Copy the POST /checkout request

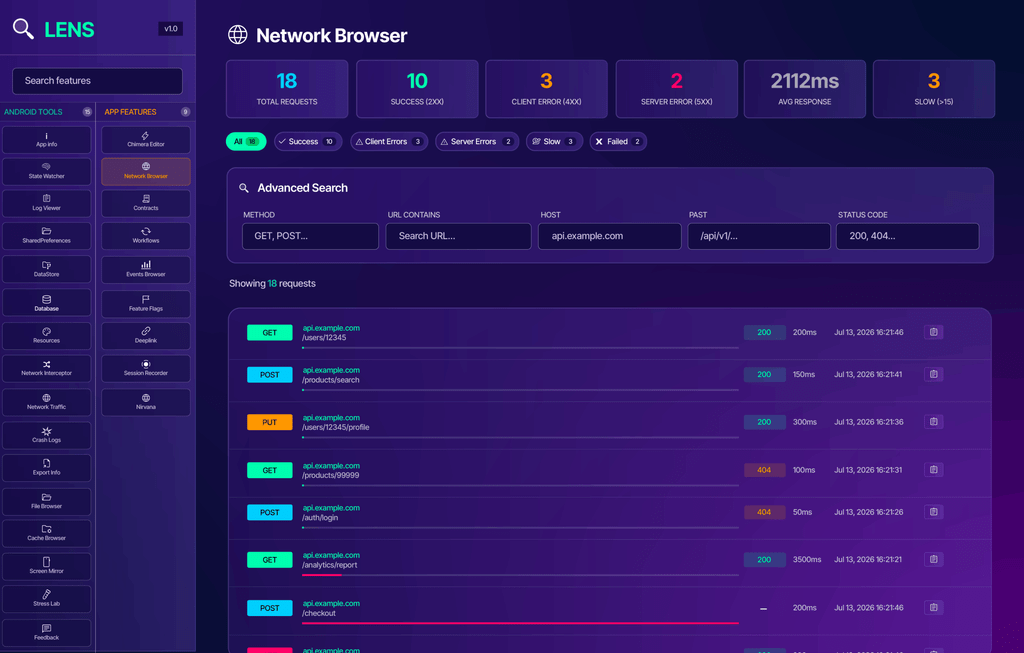[x=933, y=607]
